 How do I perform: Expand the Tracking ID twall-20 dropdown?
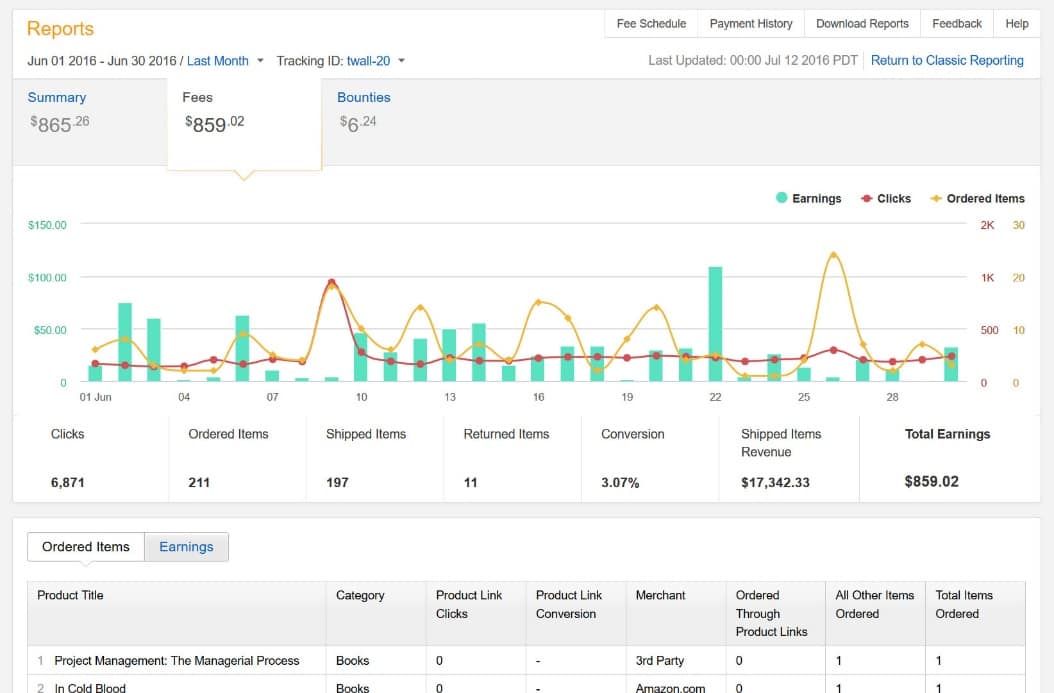[x=375, y=61]
